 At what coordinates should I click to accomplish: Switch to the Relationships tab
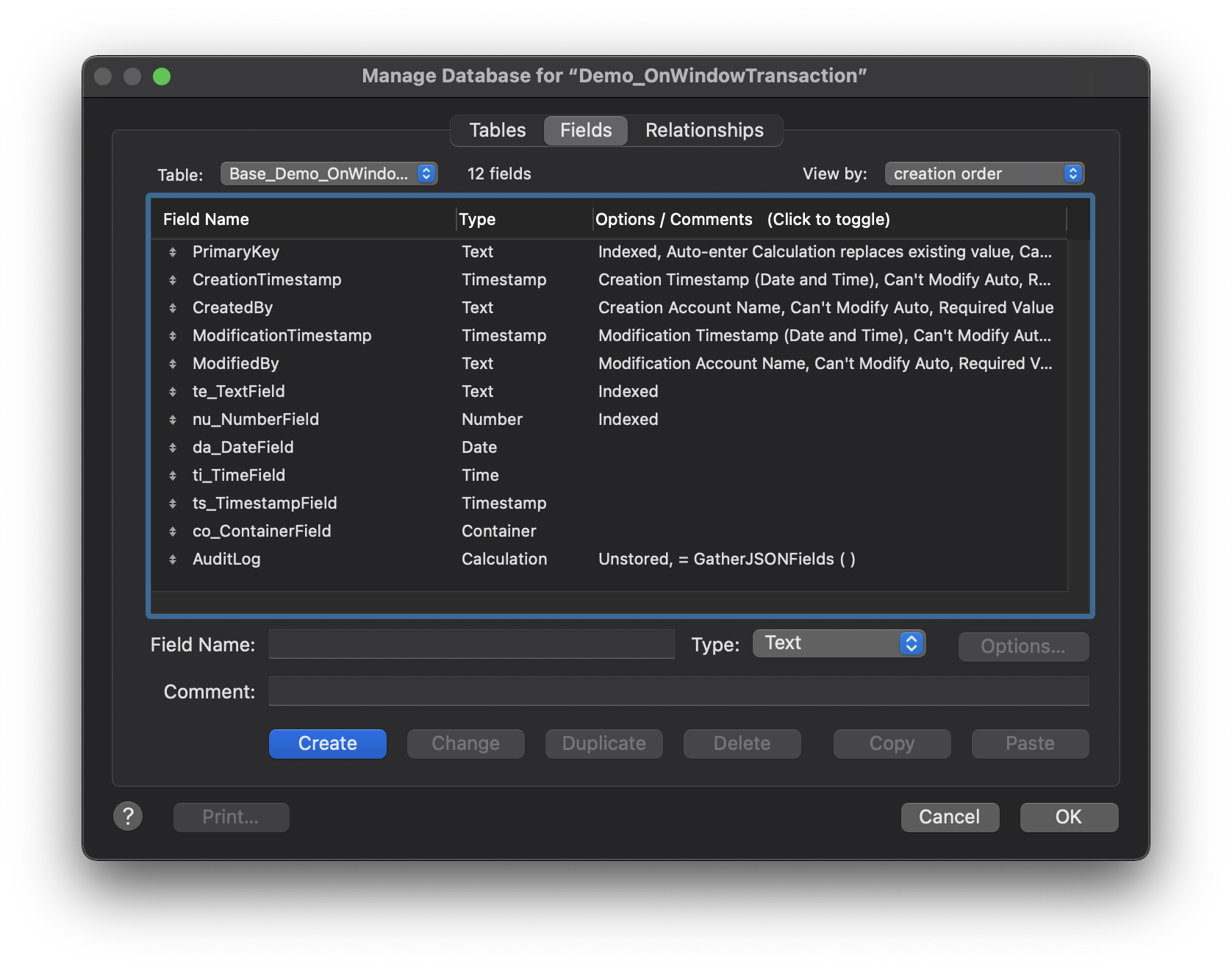pyautogui.click(x=704, y=130)
